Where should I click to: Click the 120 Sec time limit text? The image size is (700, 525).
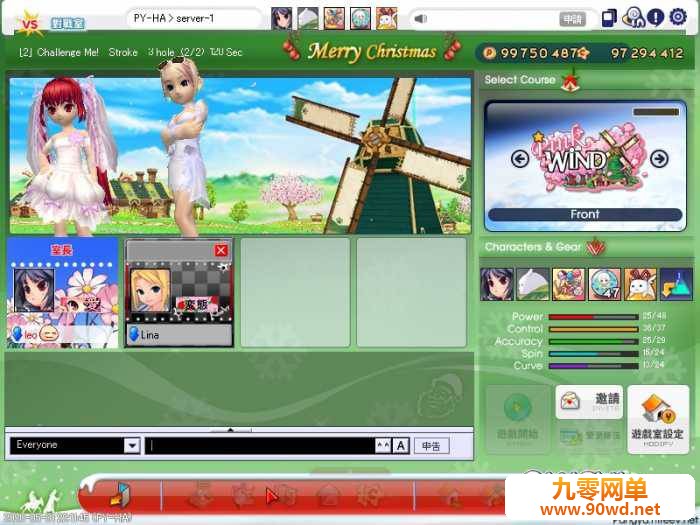[226, 52]
